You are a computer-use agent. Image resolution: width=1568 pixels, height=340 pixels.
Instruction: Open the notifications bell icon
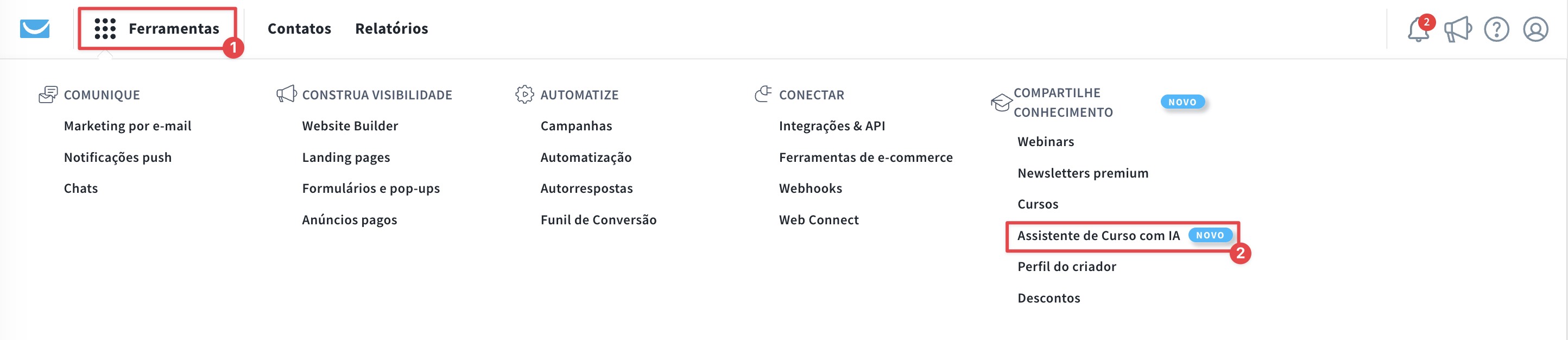coord(1418,29)
